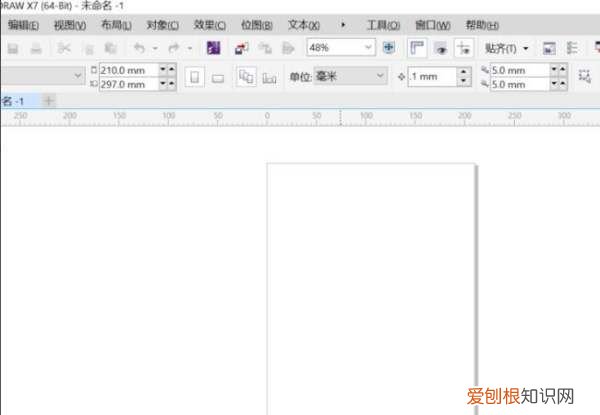
Task: Click the 贴齐(T) snap button
Action: (x=506, y=48)
